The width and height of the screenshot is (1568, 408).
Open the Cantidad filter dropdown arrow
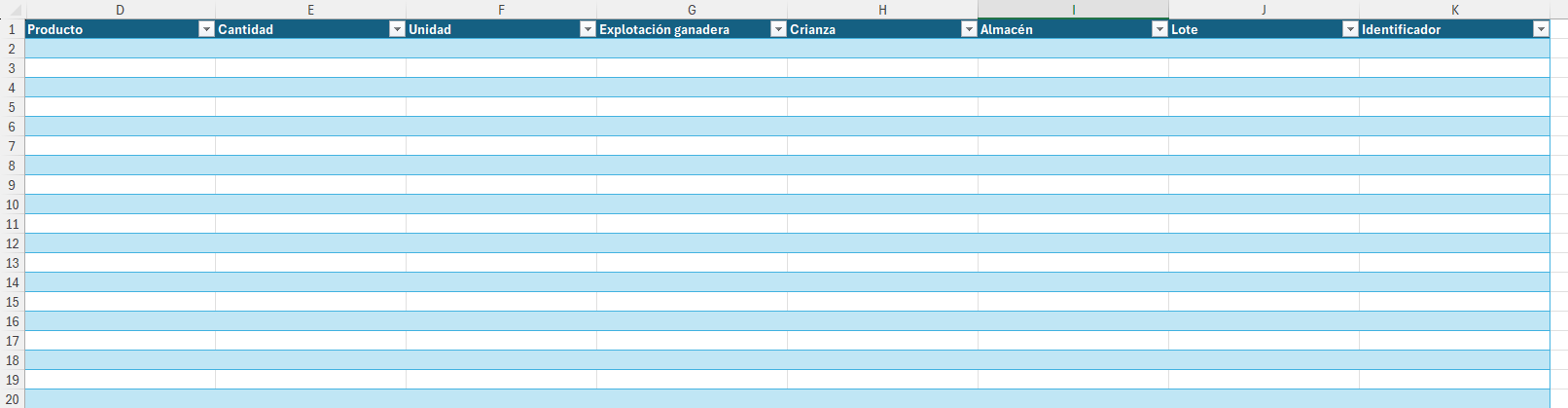pyautogui.click(x=397, y=29)
